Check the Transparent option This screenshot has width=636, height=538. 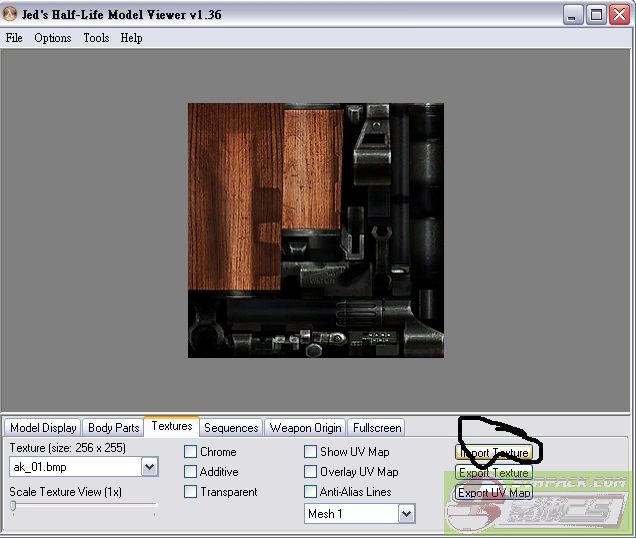tap(191, 492)
